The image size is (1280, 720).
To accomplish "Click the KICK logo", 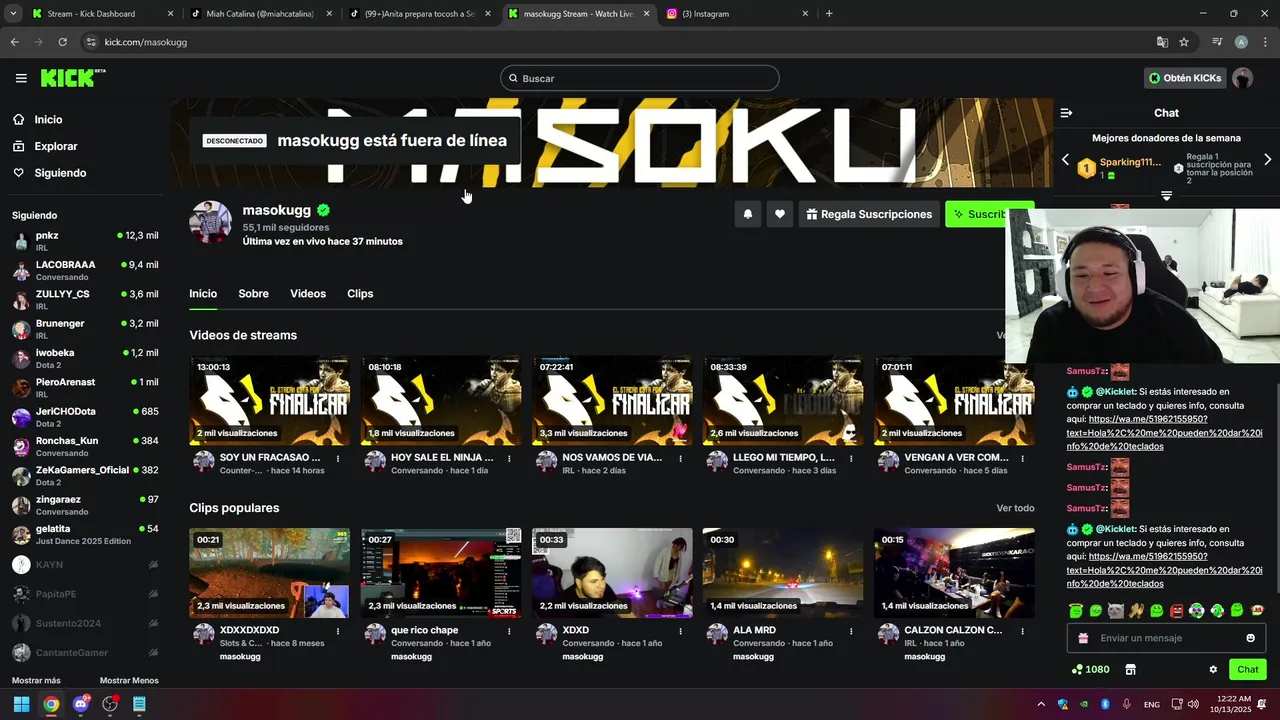I will [x=73, y=78].
